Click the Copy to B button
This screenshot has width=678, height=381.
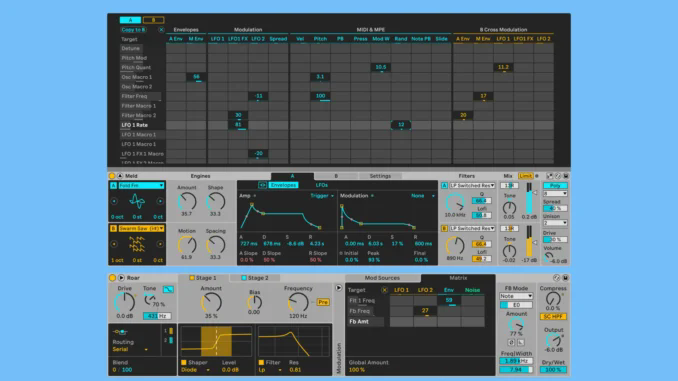(x=133, y=30)
